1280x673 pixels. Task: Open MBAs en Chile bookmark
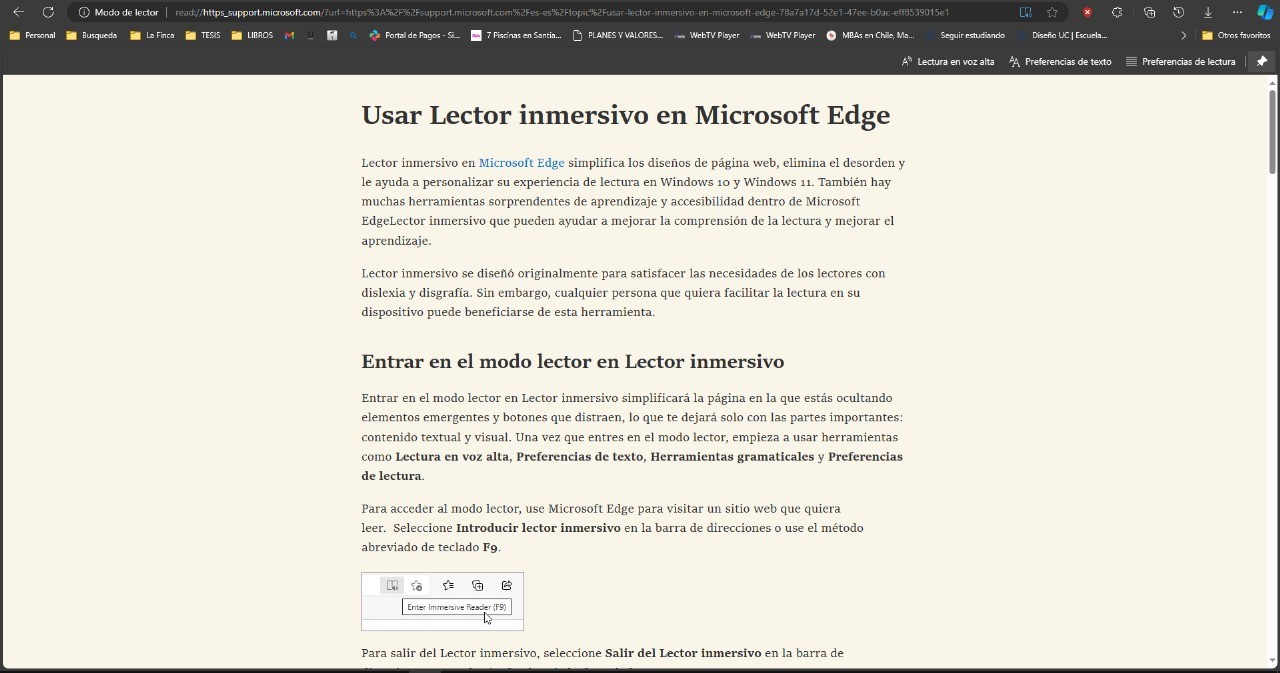click(870, 35)
